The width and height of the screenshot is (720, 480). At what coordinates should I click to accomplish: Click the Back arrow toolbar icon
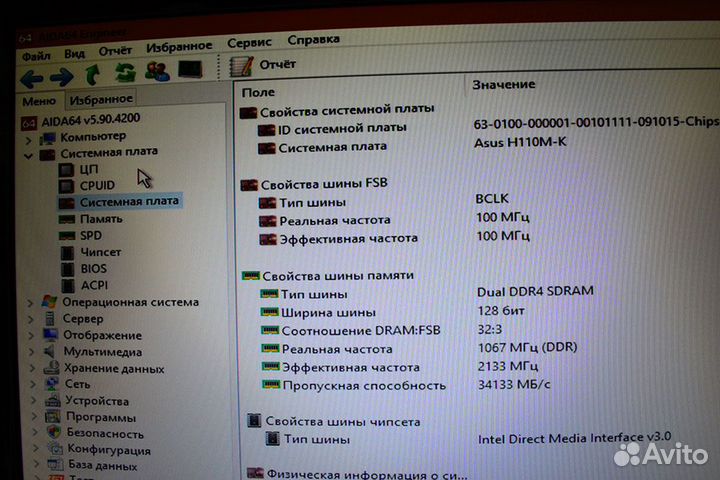[x=32, y=79]
